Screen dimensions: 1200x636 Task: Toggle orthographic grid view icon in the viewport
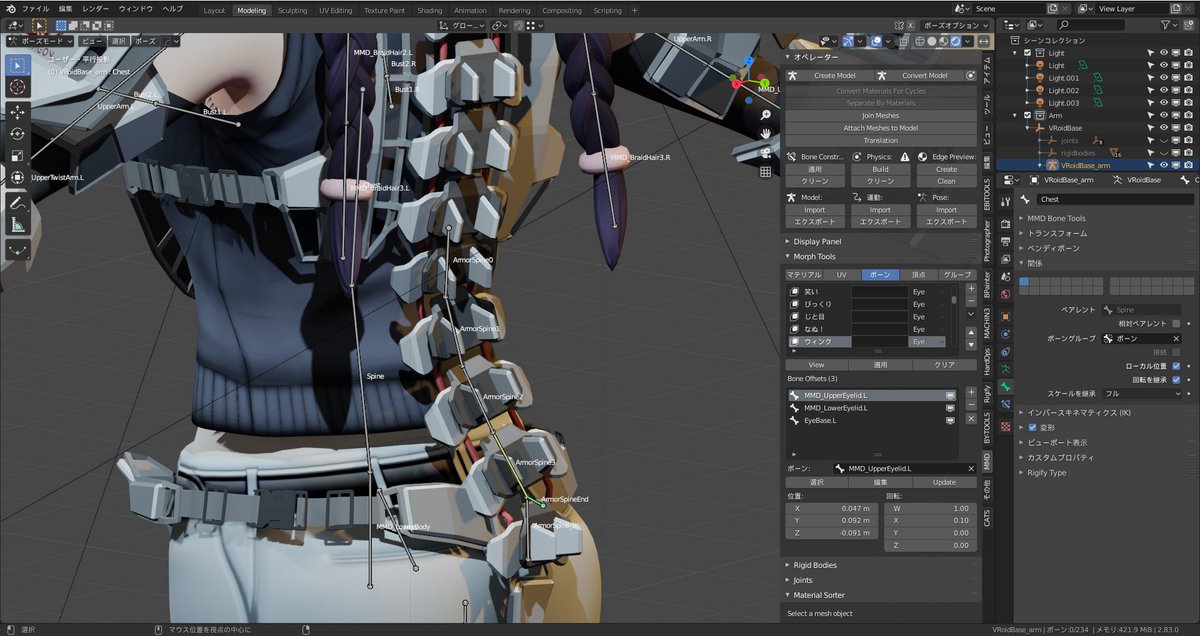(766, 171)
